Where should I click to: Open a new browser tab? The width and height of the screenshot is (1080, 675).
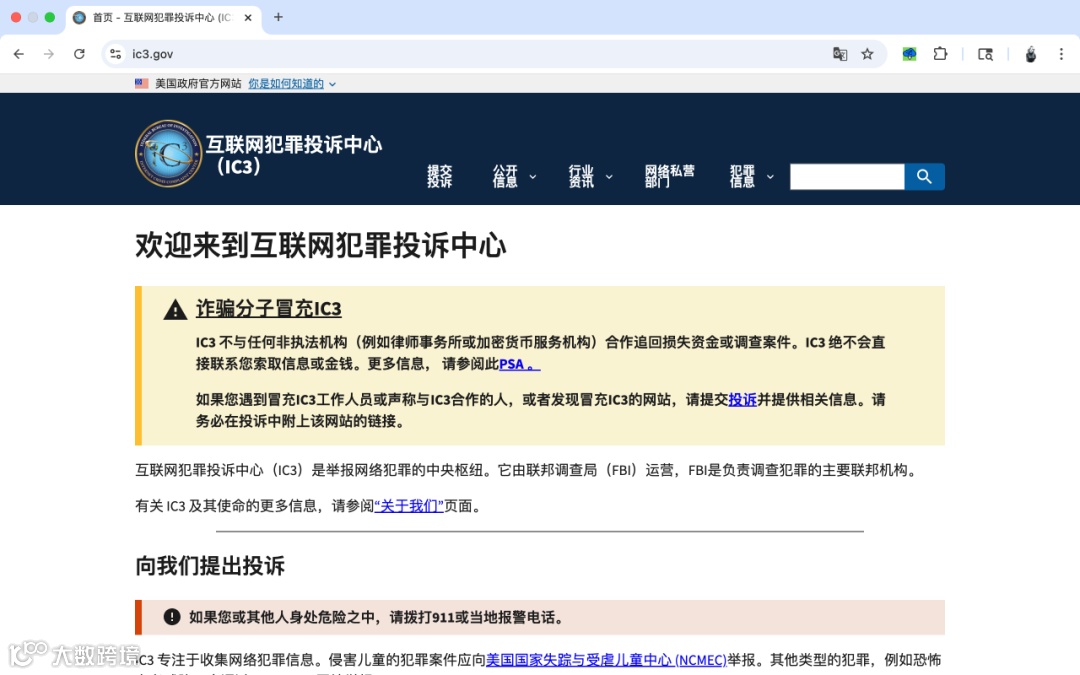point(278,17)
